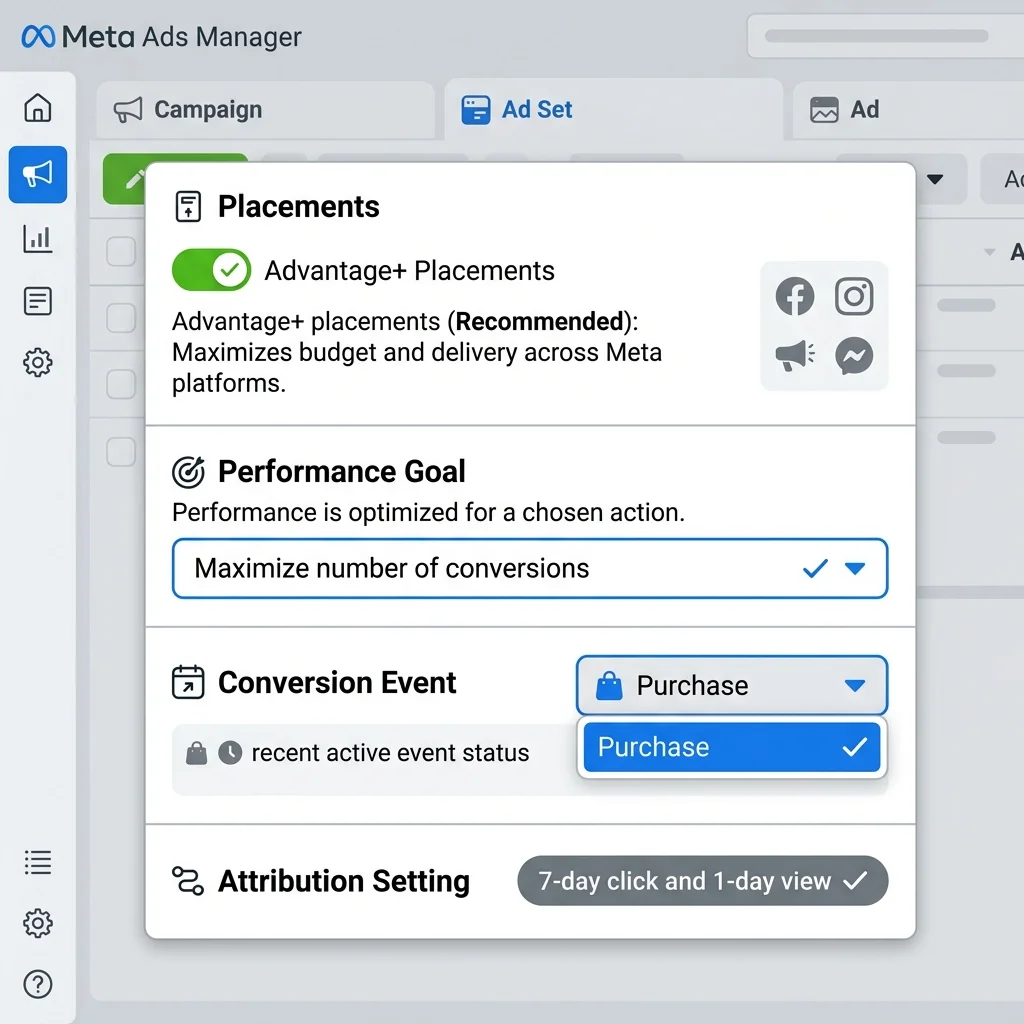This screenshot has height=1024, width=1024.
Task: Click the Placements heading text
Action: click(298, 206)
